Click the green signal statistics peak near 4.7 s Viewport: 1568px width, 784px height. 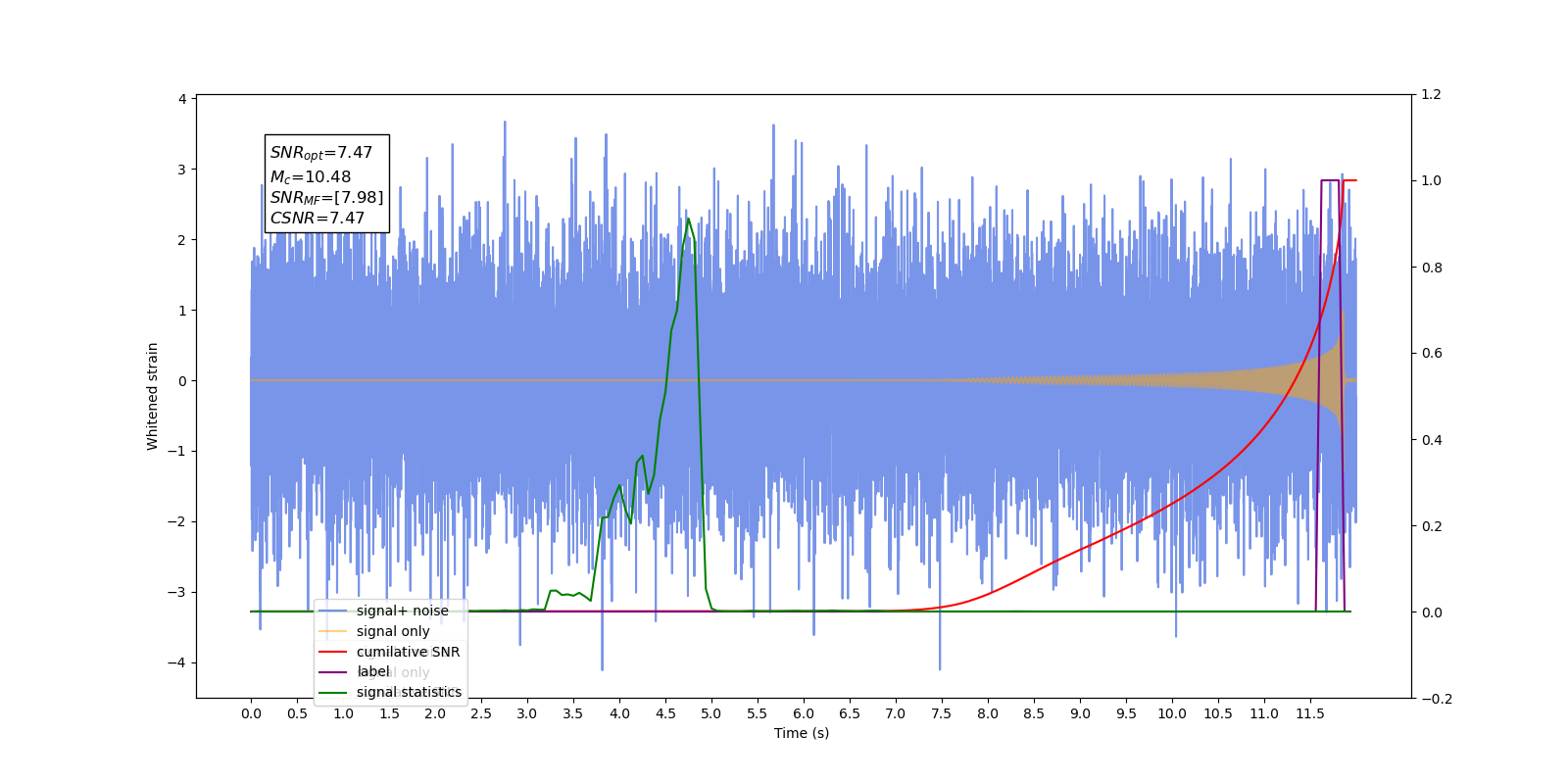tap(688, 220)
